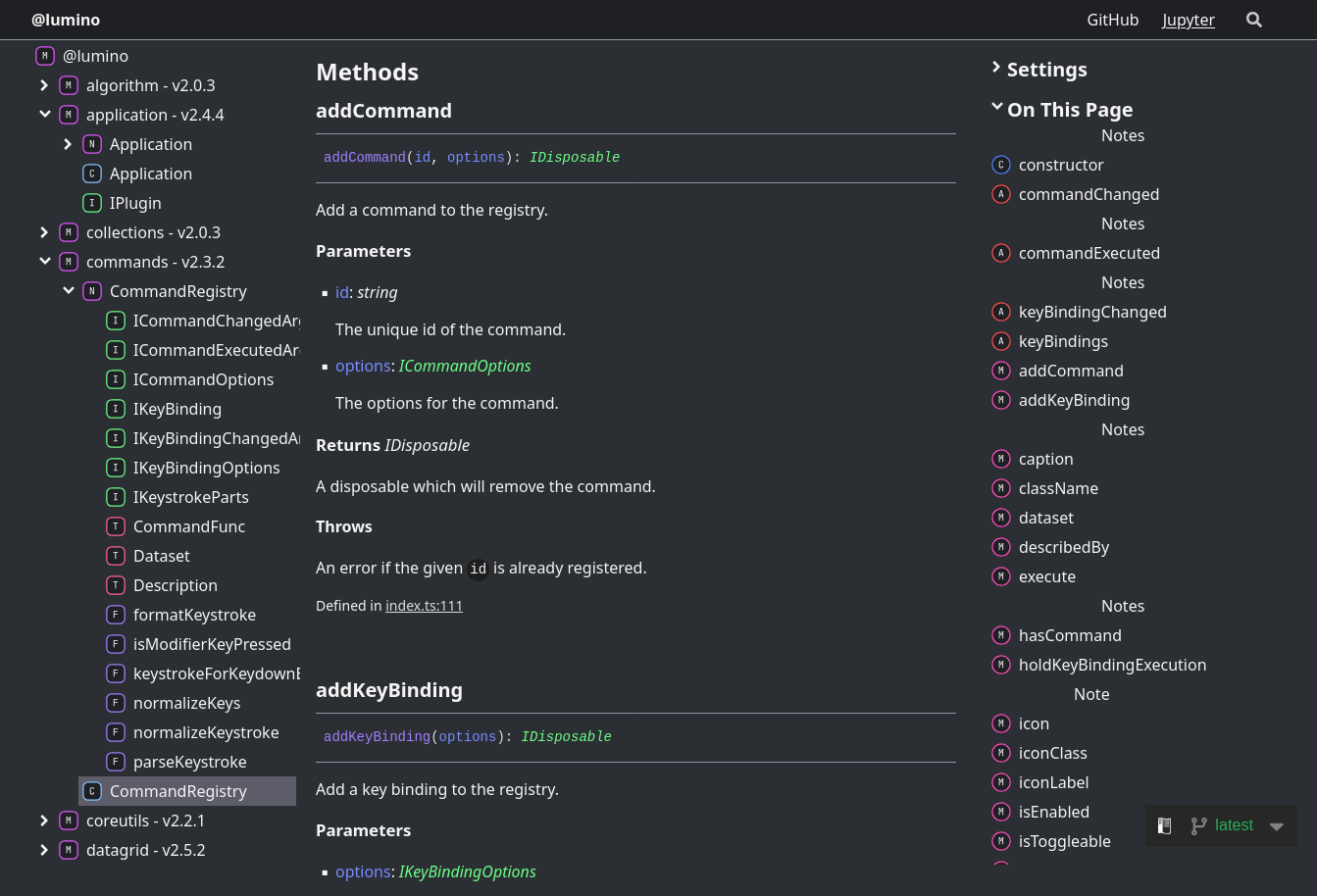Image resolution: width=1317 pixels, height=896 pixels.
Task: Open IKeyBindingOptions in the tree
Action: pos(207,468)
